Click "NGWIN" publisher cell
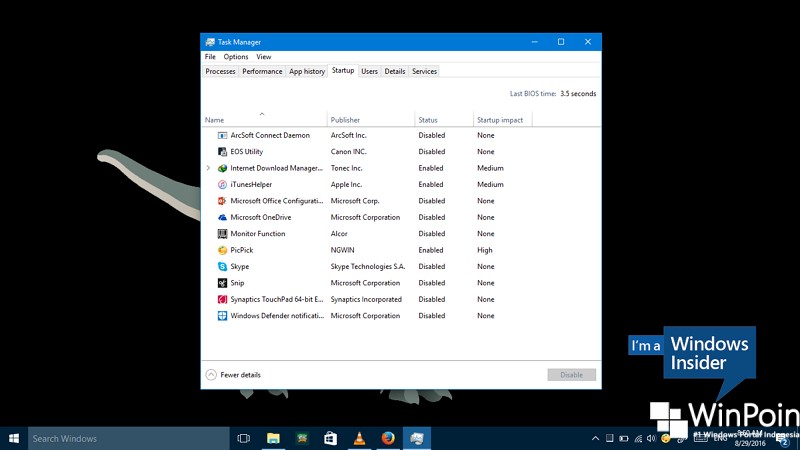The height and width of the screenshot is (450, 800). click(x=342, y=250)
